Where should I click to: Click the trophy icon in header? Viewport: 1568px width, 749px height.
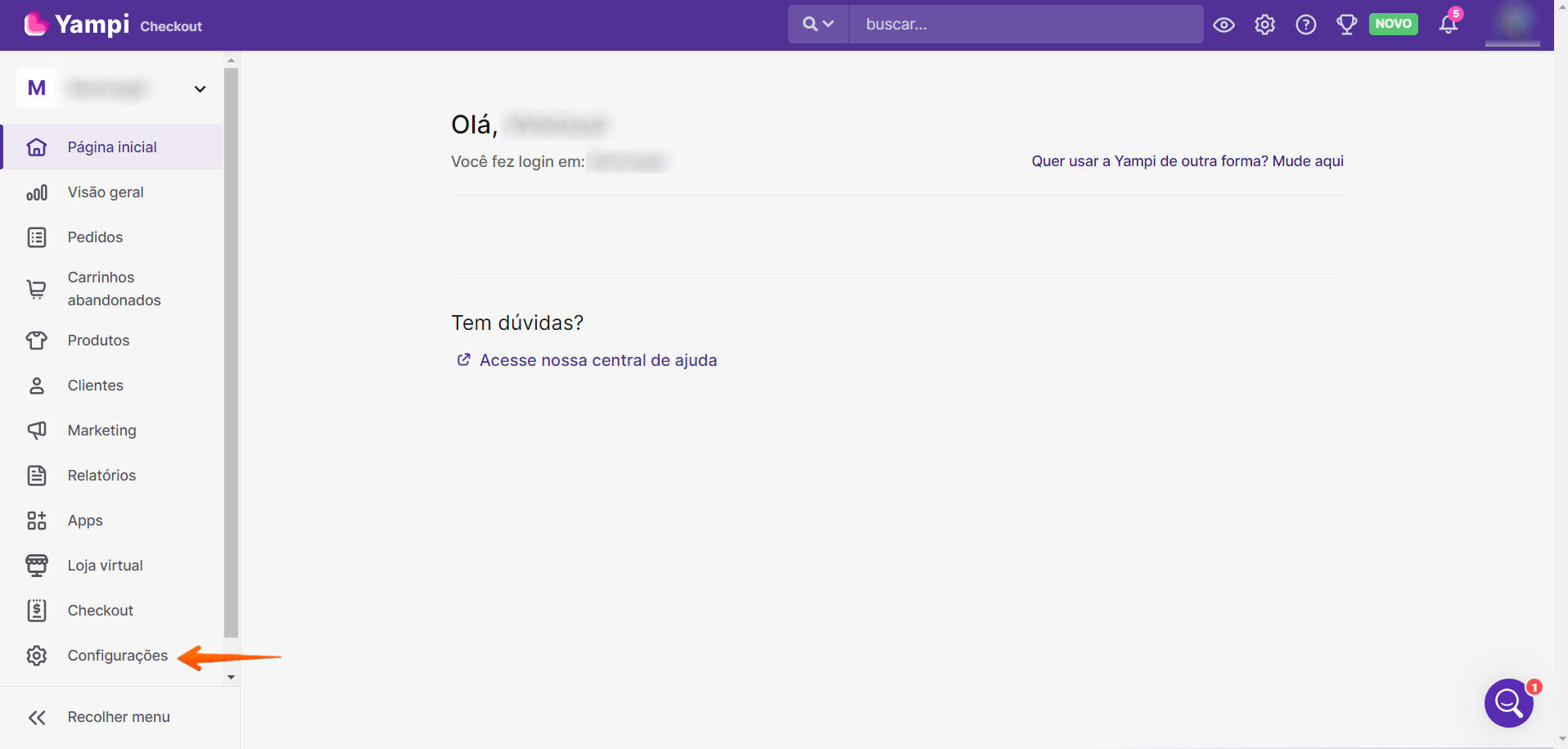[1346, 25]
